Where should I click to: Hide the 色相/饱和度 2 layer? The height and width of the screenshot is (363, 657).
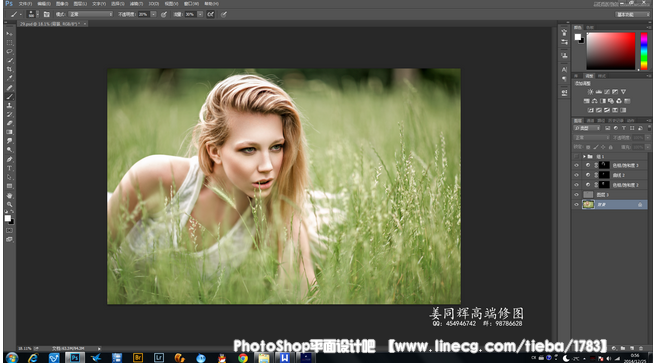[x=576, y=185]
